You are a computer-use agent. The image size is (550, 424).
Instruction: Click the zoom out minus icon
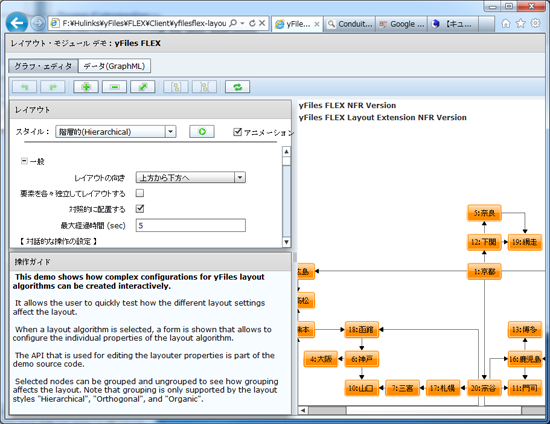click(x=114, y=87)
